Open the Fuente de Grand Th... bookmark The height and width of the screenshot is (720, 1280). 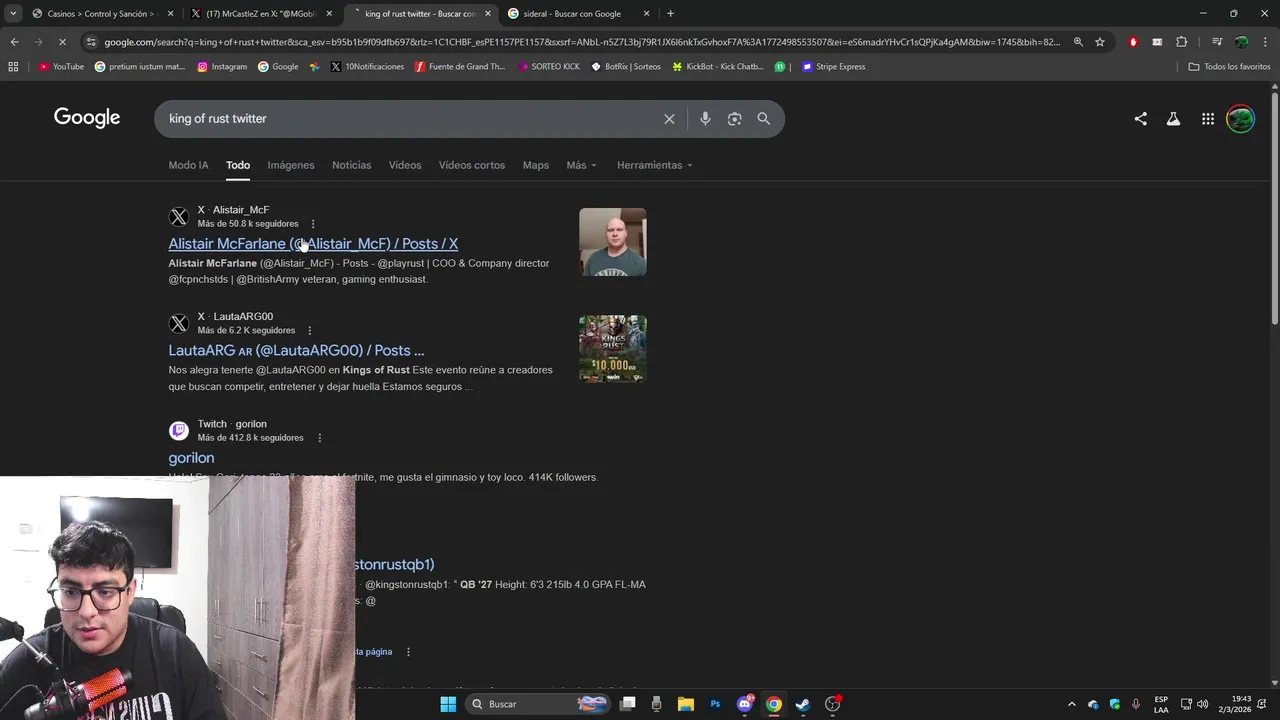click(460, 67)
